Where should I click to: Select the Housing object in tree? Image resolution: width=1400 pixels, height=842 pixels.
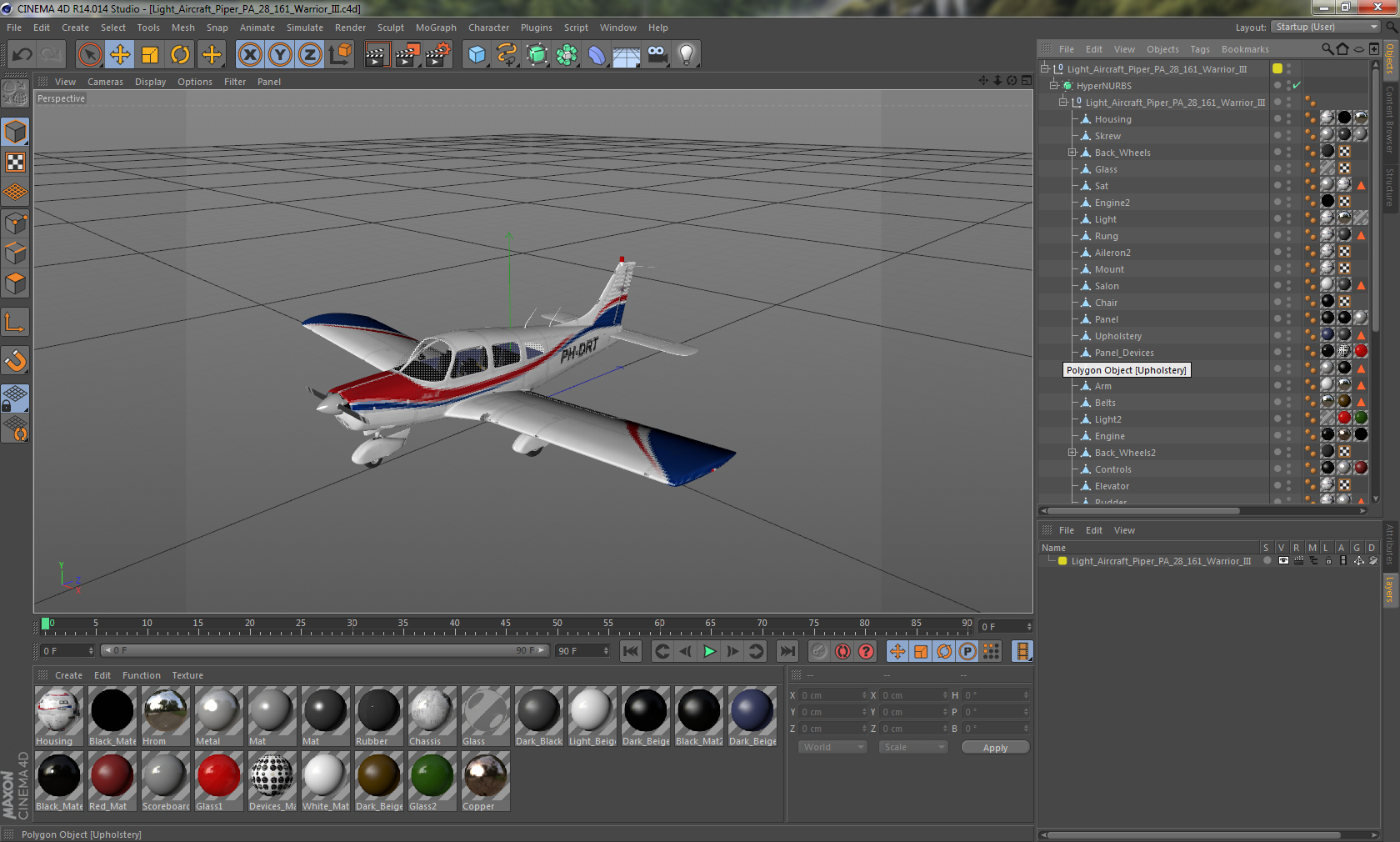coord(1112,119)
